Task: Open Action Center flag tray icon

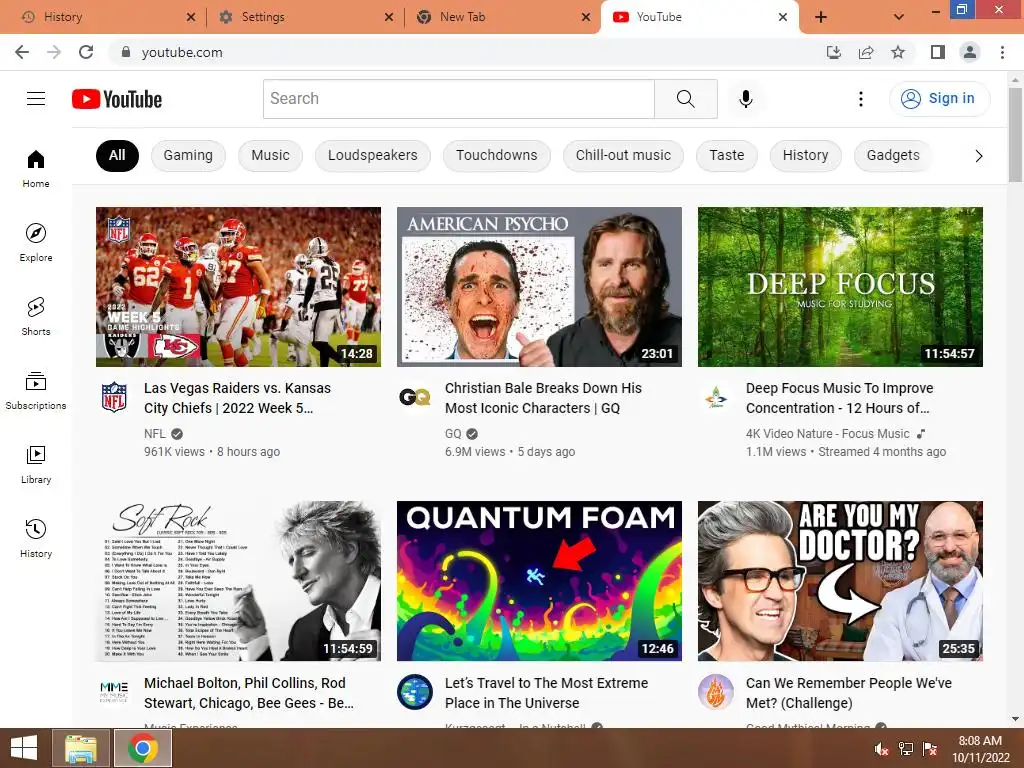Action: pyautogui.click(x=930, y=748)
